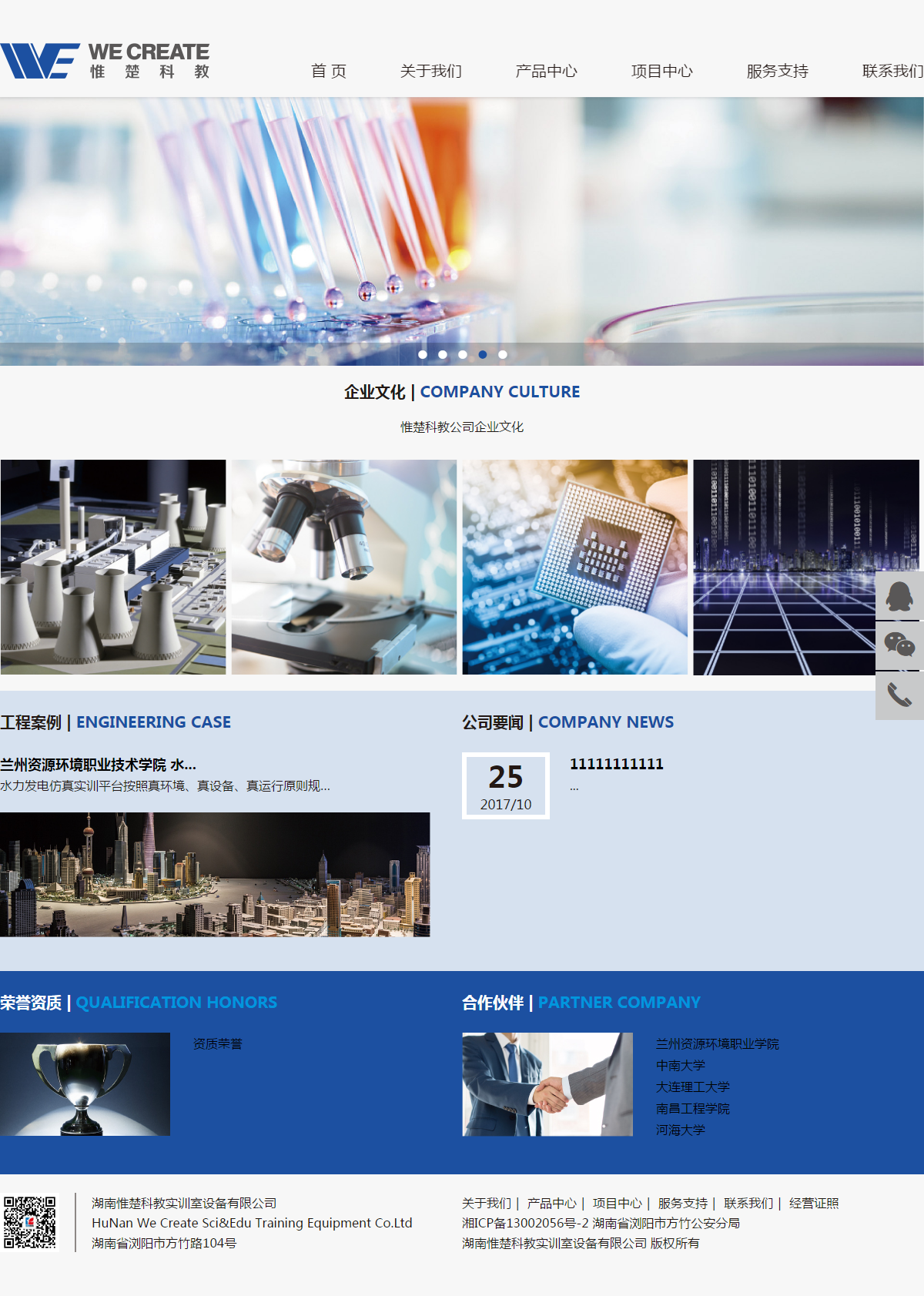Click the footer address 湖南省浏阳市方竹路104号
The image size is (924, 1296).
164,1244
